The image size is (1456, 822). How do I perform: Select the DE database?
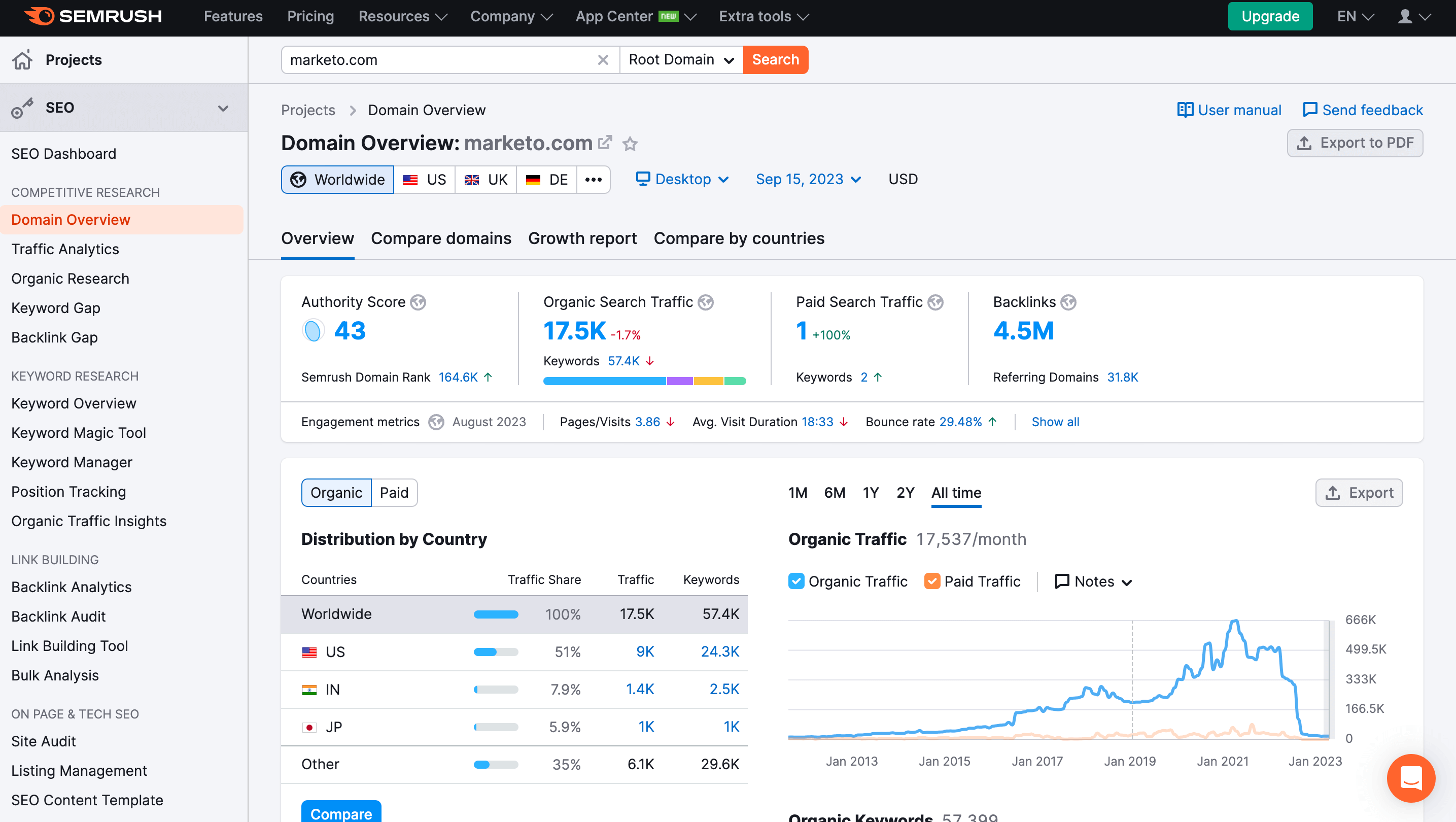pos(546,180)
